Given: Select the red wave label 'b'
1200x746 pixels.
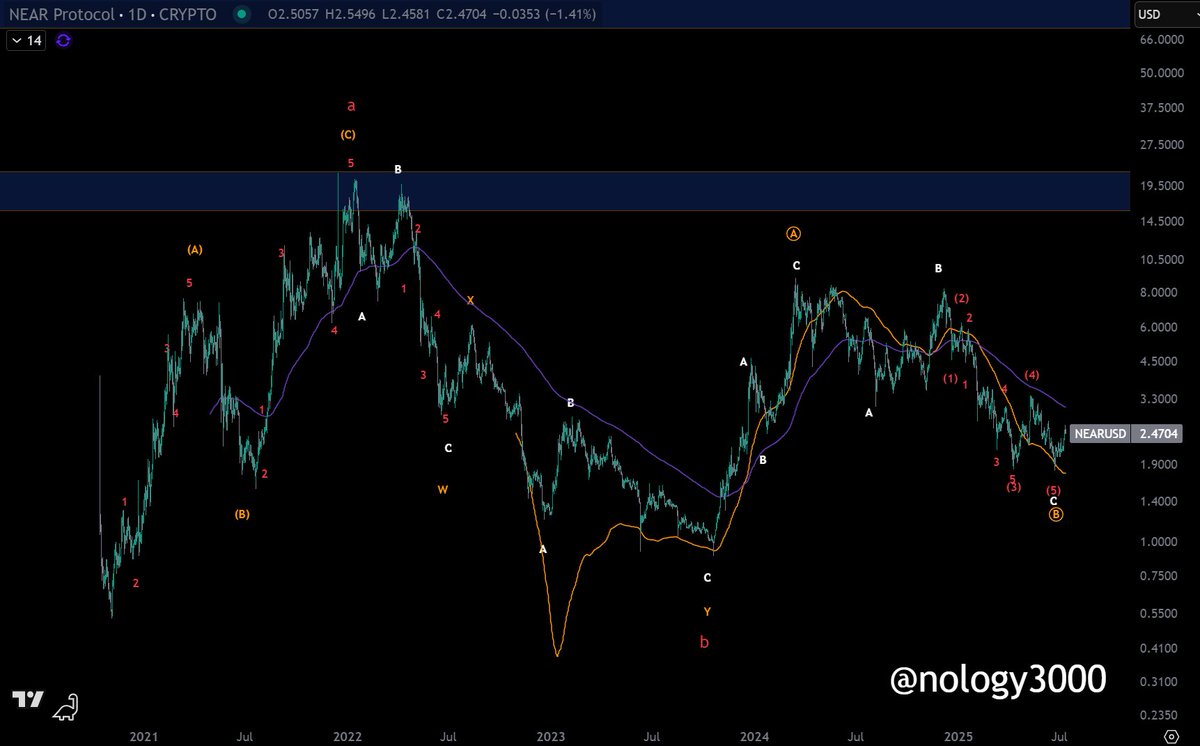Looking at the screenshot, I should pos(705,642).
